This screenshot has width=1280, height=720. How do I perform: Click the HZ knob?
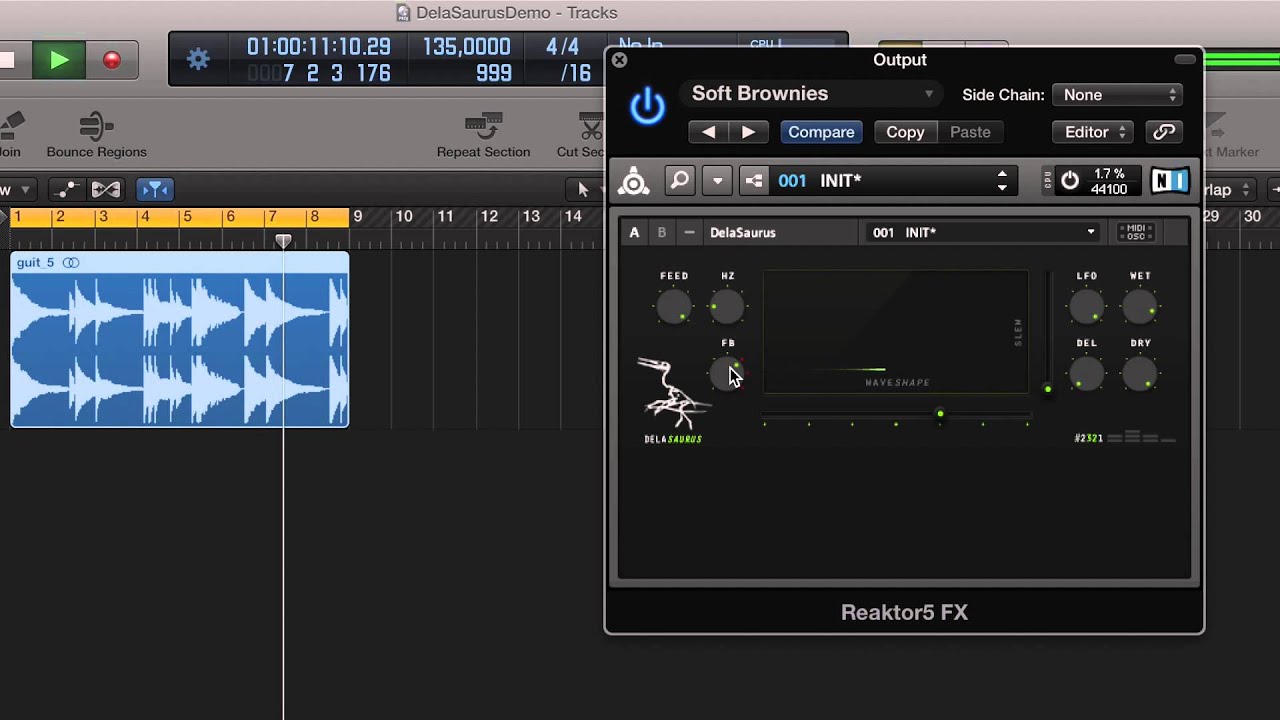pyautogui.click(x=727, y=306)
